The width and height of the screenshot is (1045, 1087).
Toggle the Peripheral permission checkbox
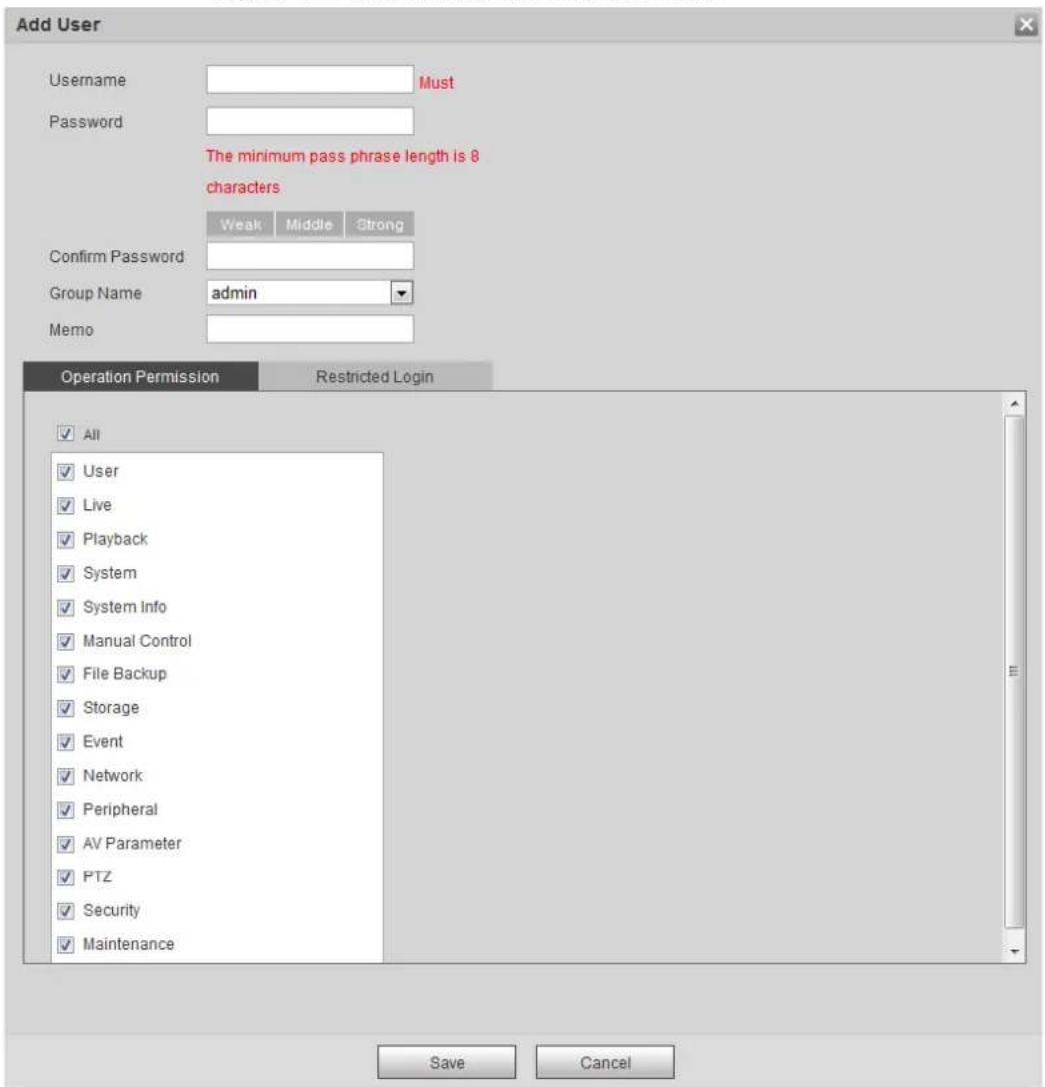pos(65,810)
